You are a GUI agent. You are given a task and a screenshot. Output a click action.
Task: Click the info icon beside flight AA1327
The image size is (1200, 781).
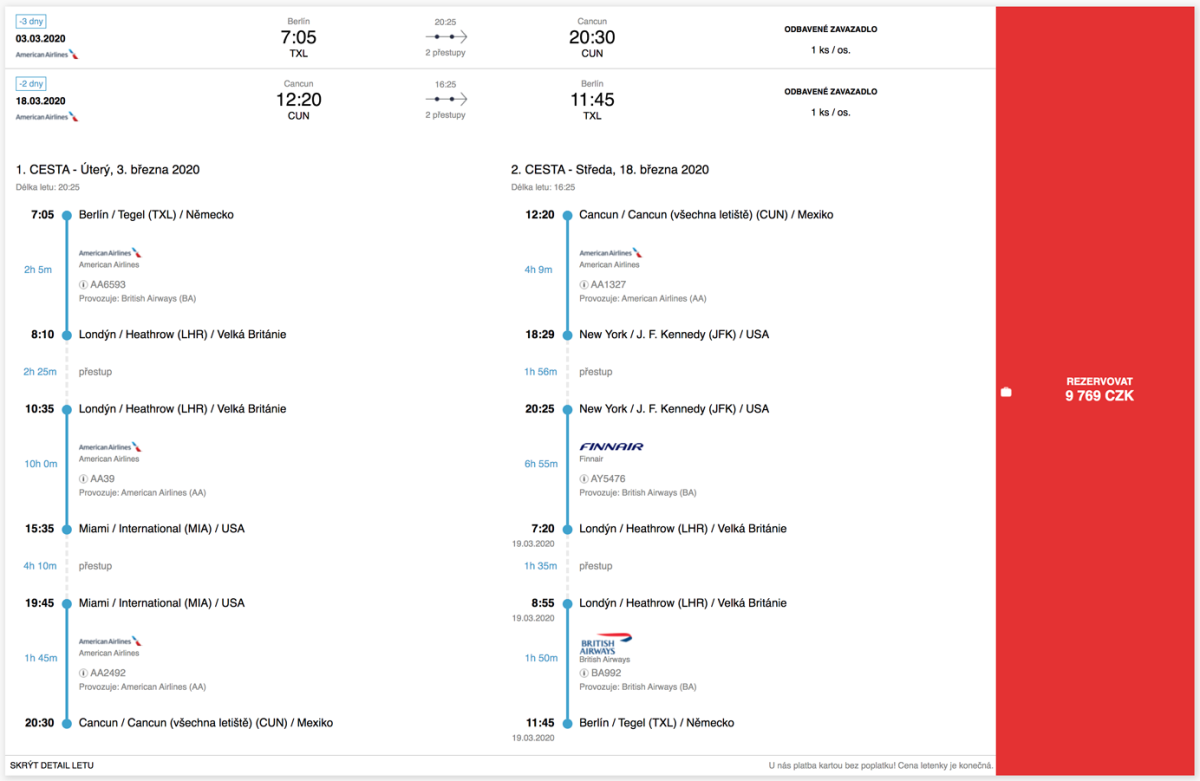coord(585,284)
